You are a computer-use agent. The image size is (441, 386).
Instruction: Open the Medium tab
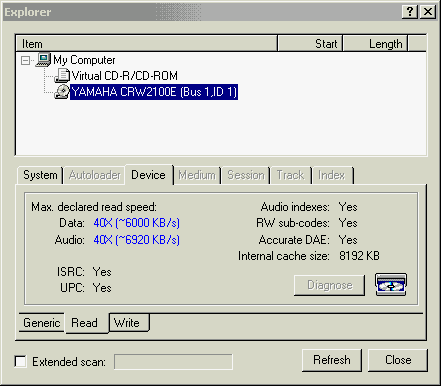[x=197, y=175]
